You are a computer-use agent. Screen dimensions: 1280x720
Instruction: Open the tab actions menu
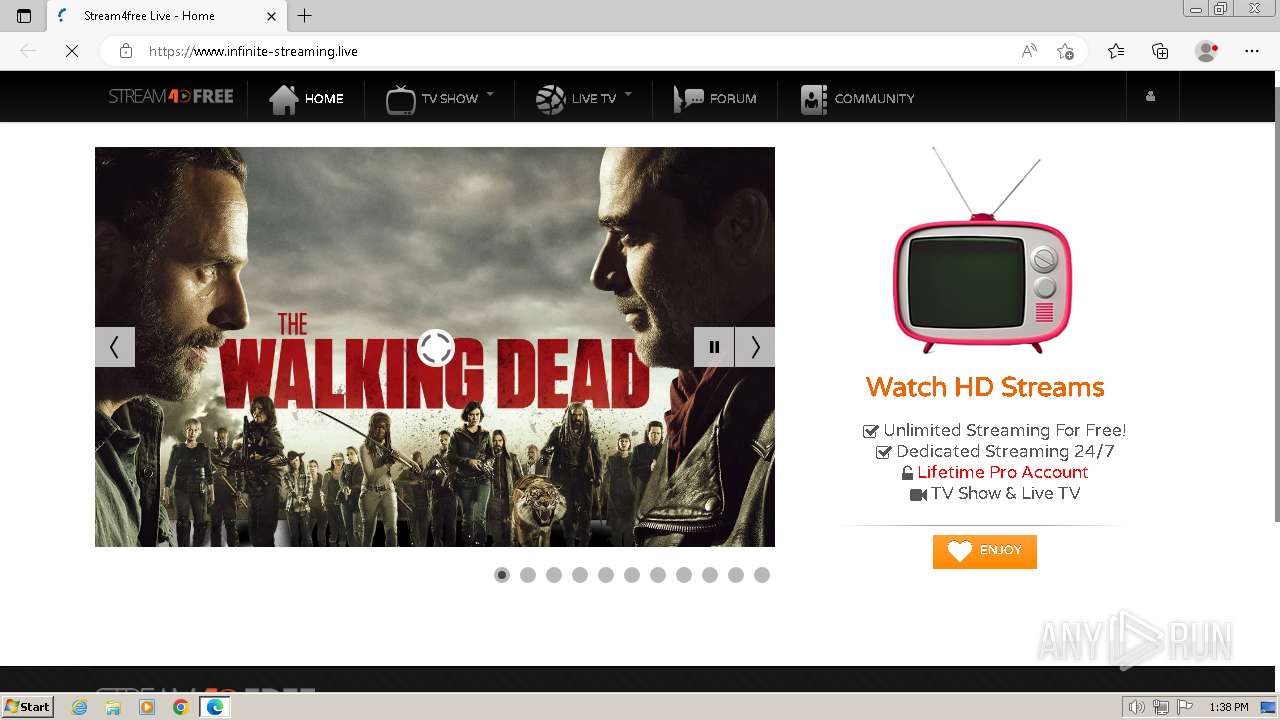point(24,16)
